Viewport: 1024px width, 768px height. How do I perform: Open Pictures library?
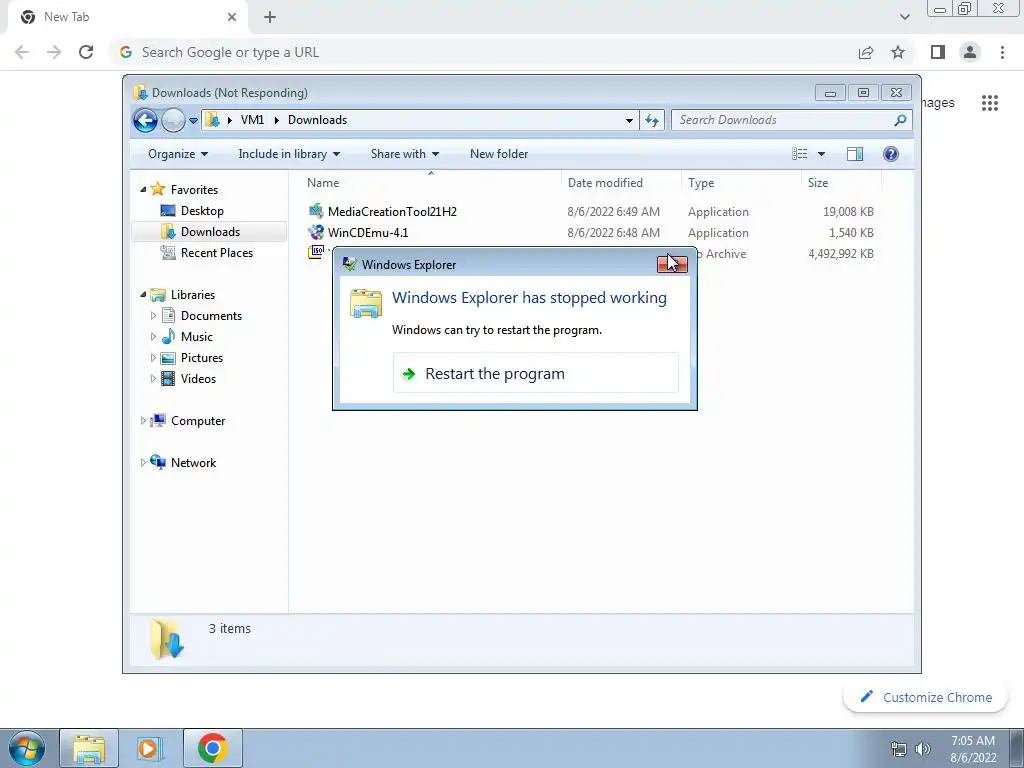point(202,358)
